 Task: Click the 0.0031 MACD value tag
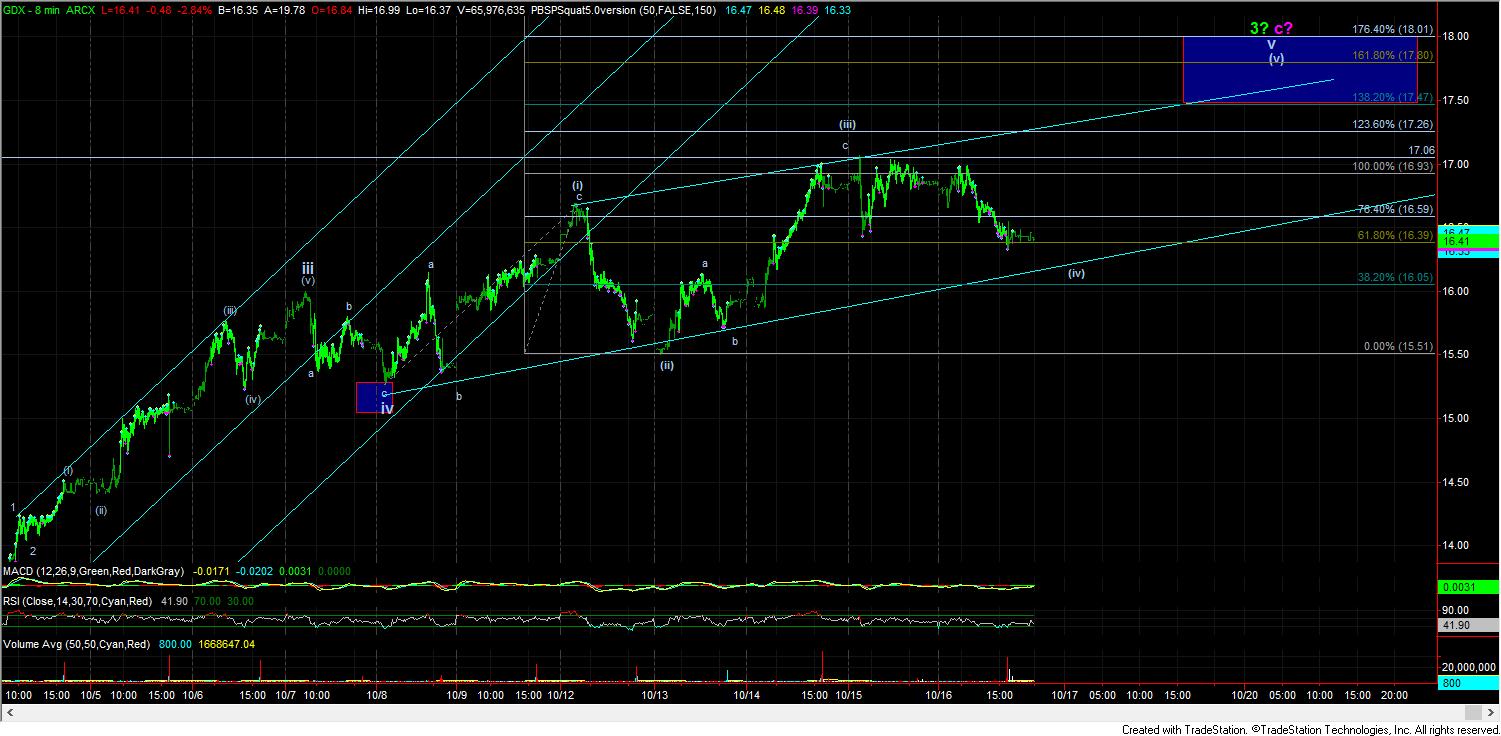point(1467,588)
